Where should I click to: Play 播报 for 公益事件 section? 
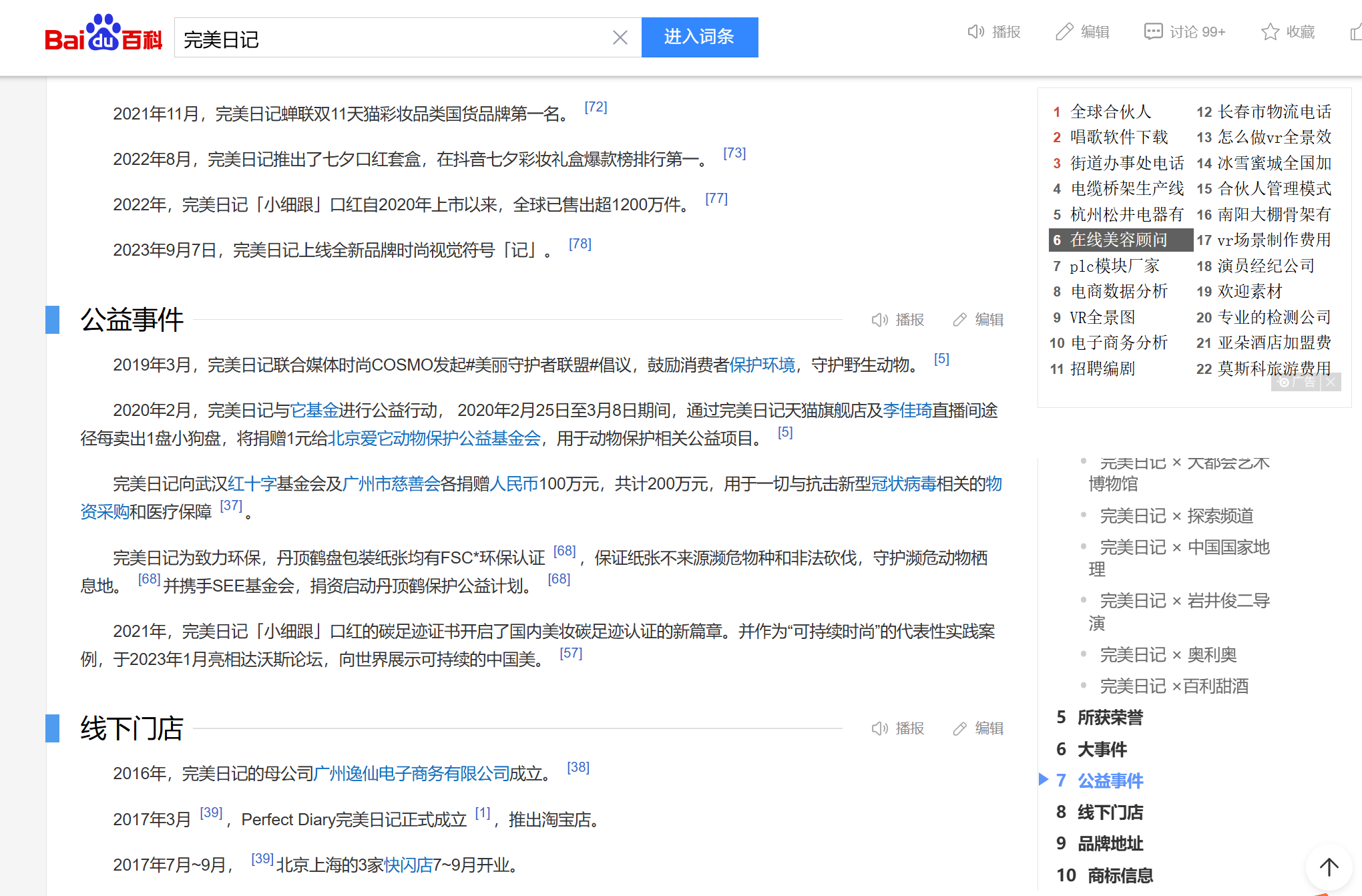tap(898, 320)
